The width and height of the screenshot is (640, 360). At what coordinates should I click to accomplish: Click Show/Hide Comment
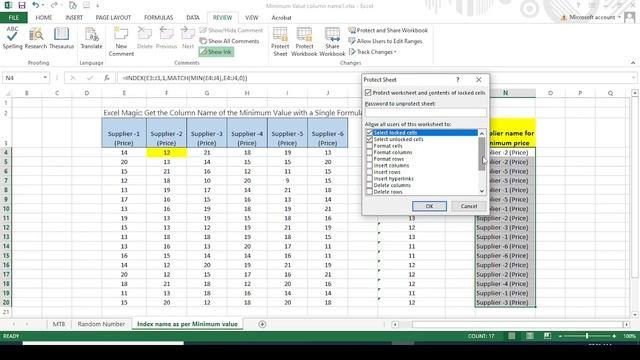(231, 30)
